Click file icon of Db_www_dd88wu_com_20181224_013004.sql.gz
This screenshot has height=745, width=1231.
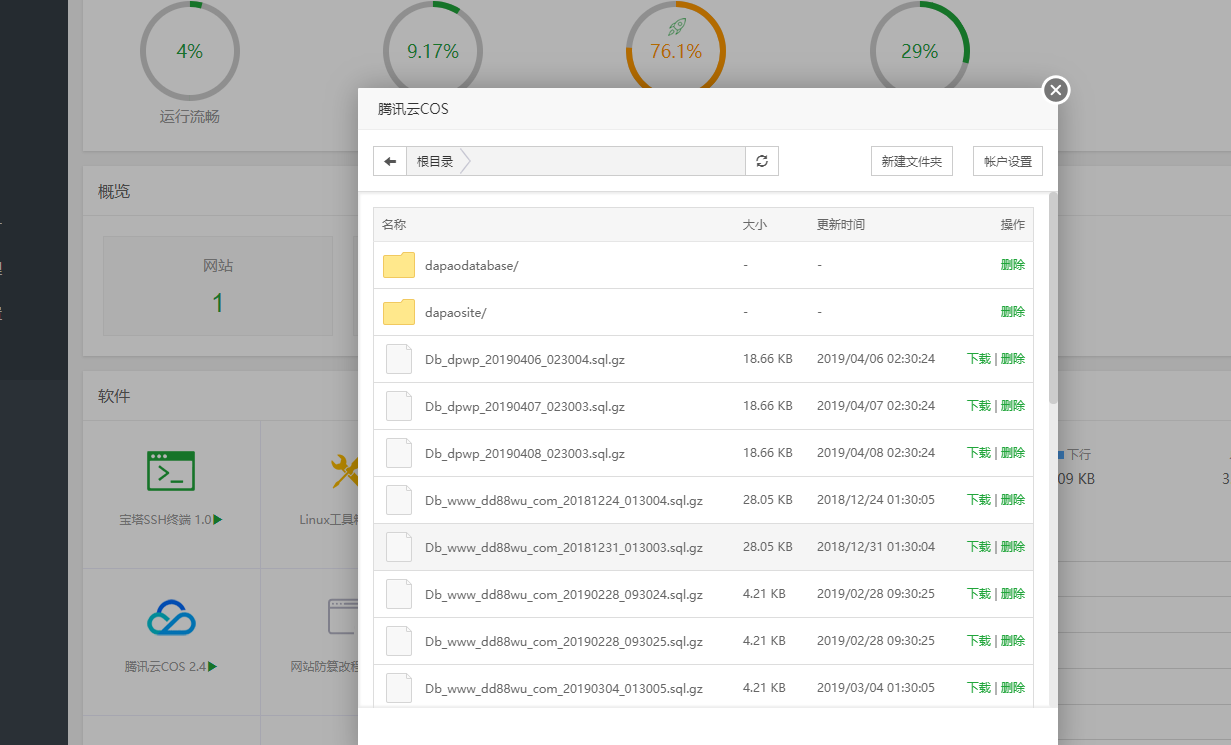pos(399,500)
